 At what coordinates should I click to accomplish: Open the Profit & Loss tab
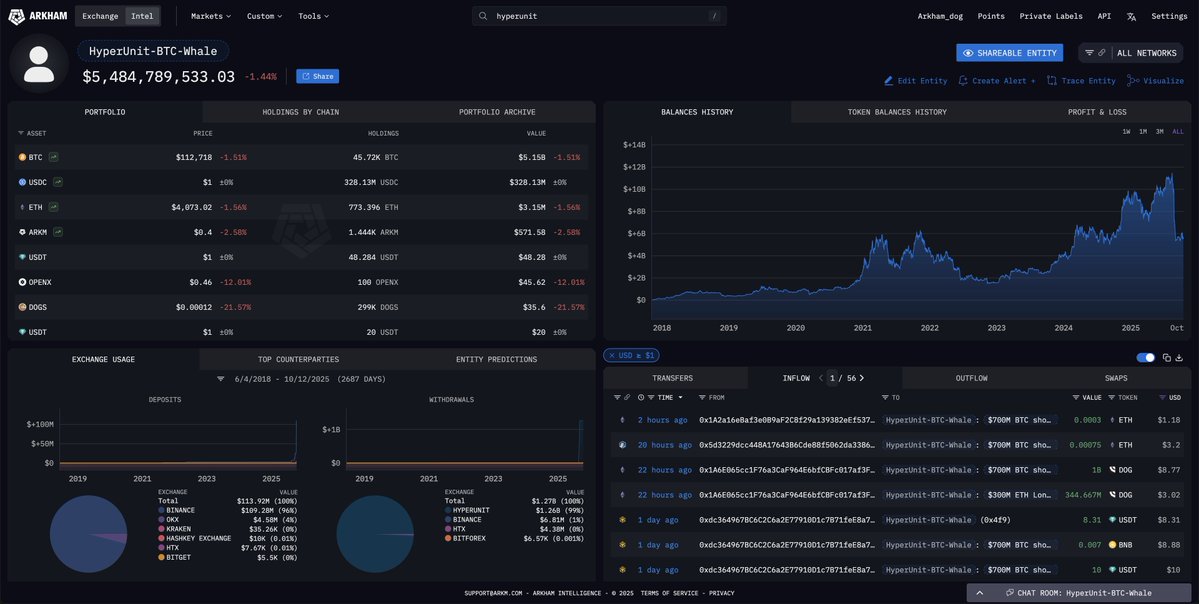click(x=1096, y=112)
